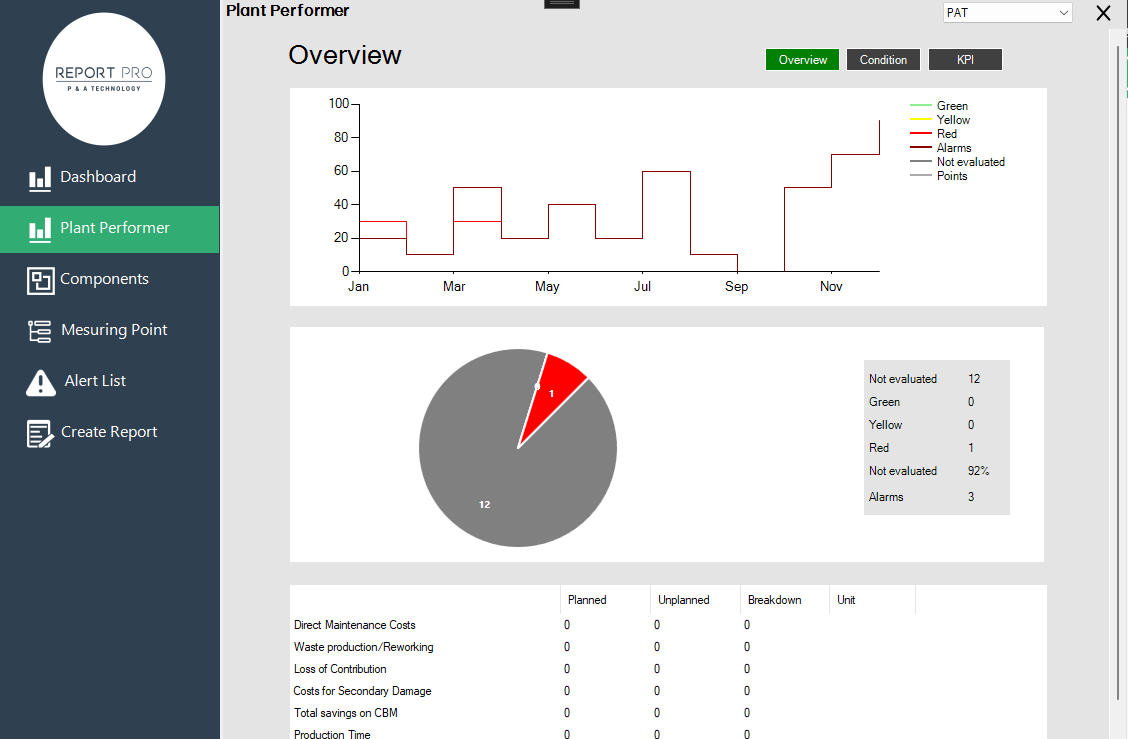Select the green Overview tab button
This screenshot has width=1128, height=739.
(802, 60)
